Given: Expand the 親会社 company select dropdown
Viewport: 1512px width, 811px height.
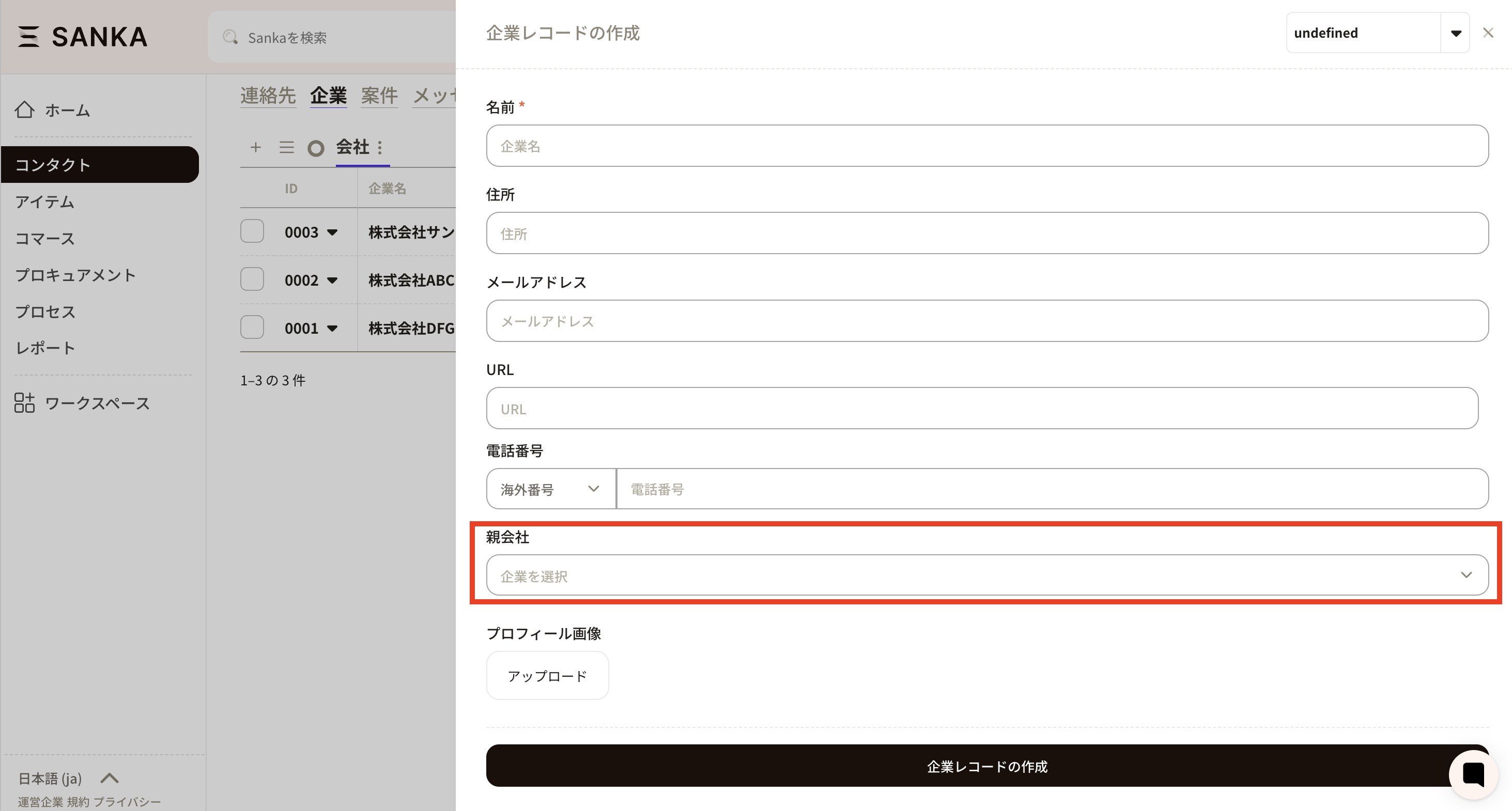Looking at the screenshot, I should click(x=986, y=575).
